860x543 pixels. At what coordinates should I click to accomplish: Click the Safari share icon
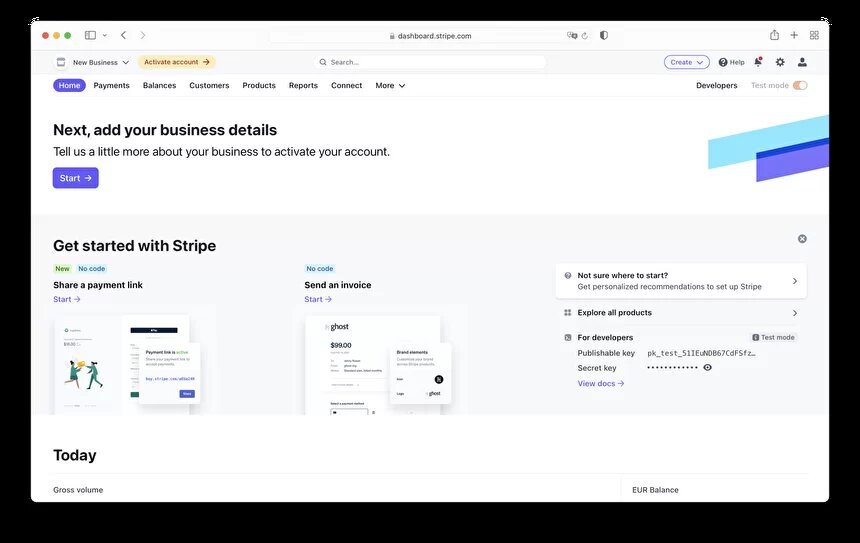click(x=774, y=35)
